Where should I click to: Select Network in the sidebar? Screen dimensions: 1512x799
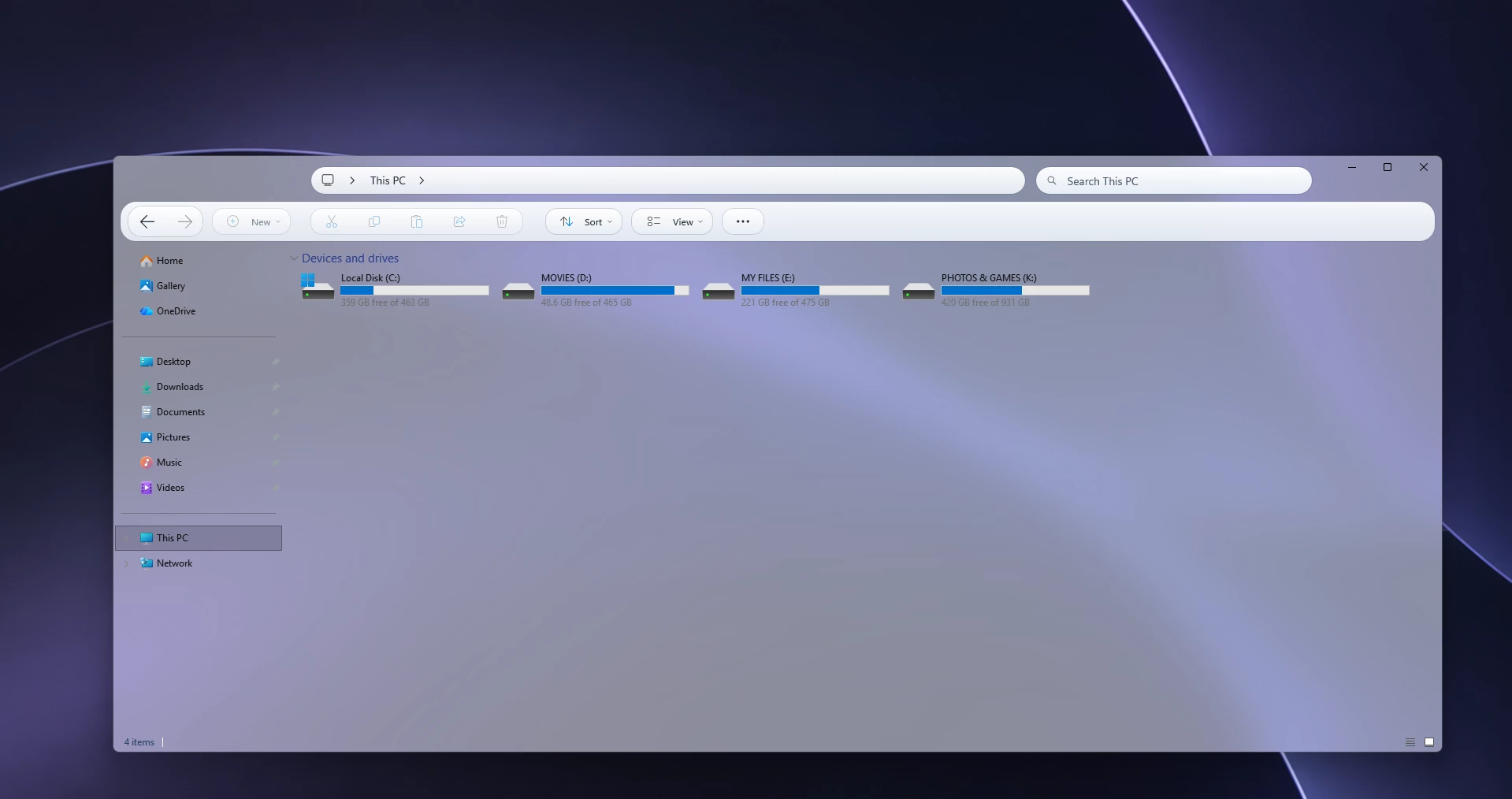pos(199,563)
